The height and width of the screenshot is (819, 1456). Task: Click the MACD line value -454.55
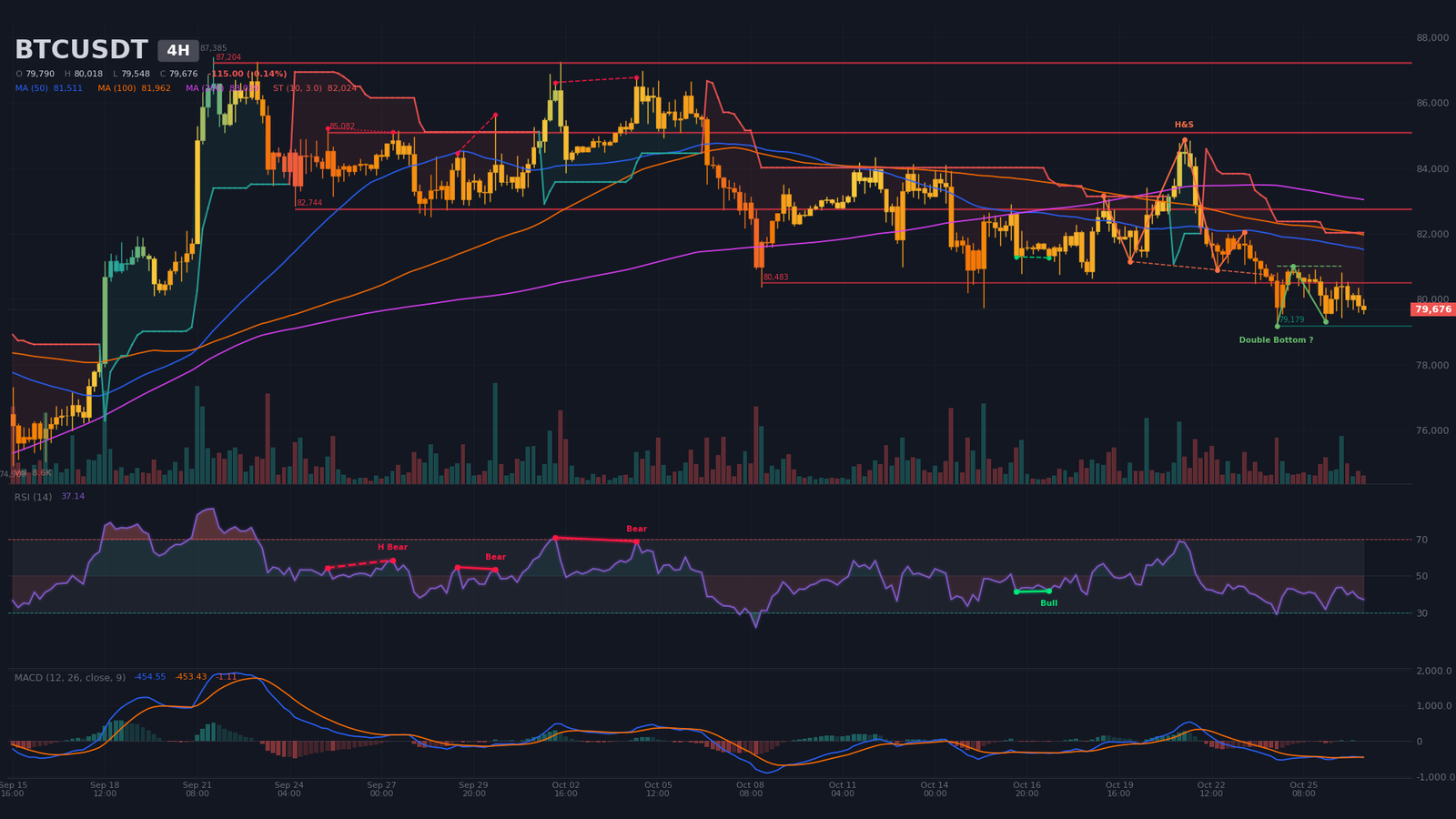tap(150, 677)
